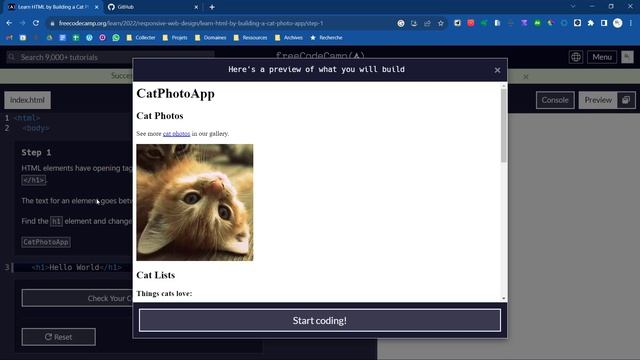Open a new browser tab

[212, 7]
